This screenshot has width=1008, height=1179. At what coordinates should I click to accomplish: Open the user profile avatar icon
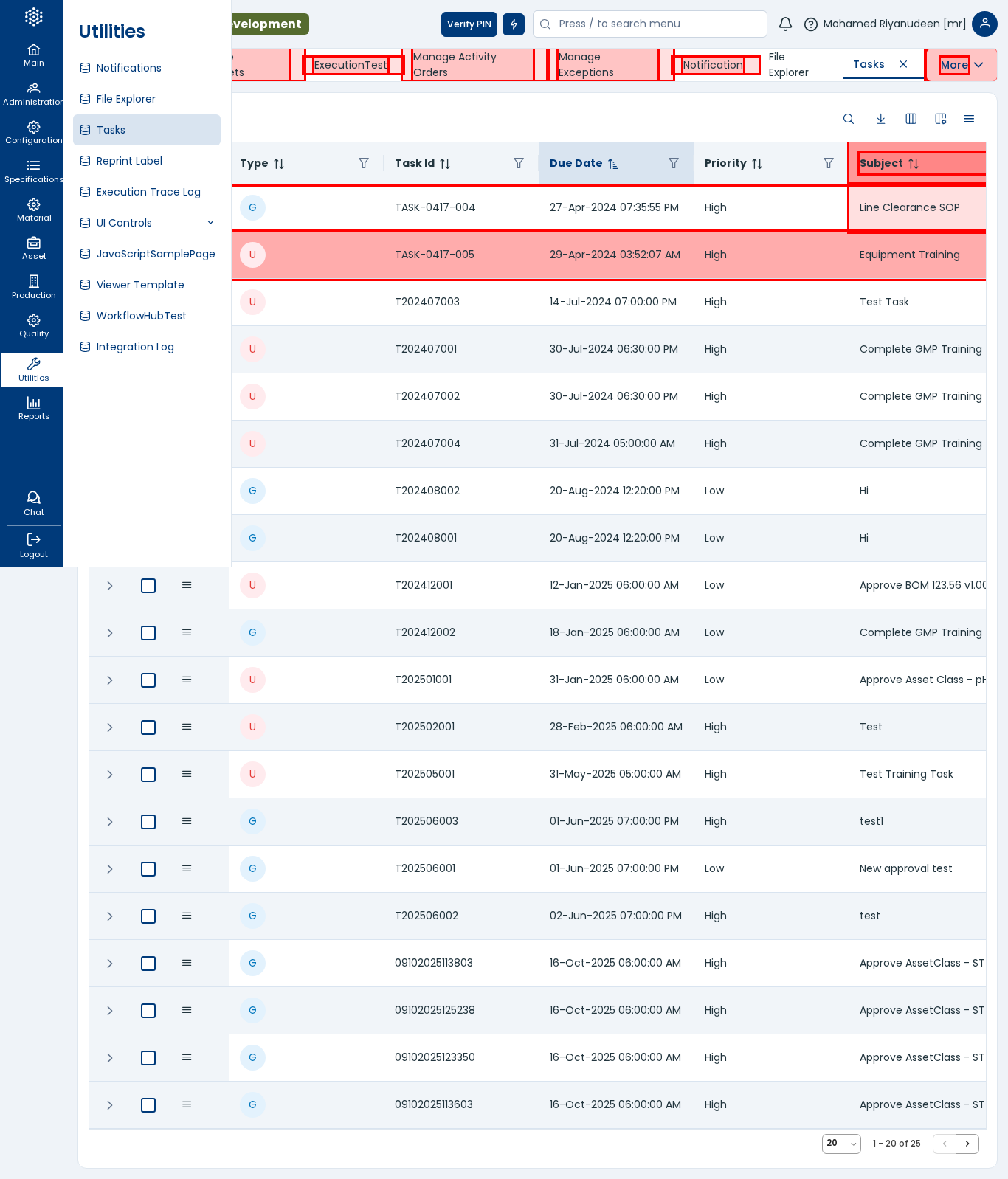tap(984, 24)
